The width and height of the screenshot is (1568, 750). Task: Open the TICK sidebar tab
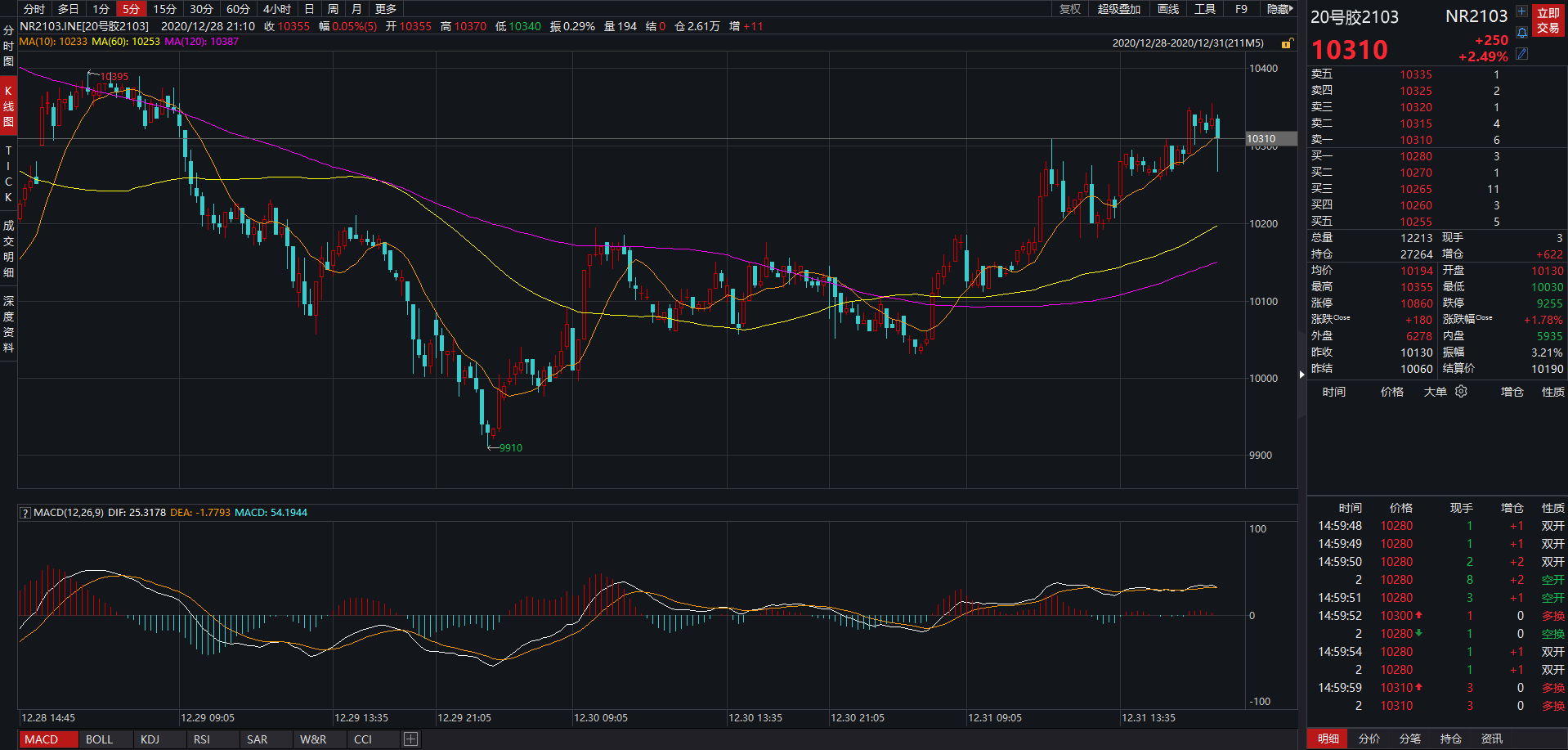click(x=8, y=174)
